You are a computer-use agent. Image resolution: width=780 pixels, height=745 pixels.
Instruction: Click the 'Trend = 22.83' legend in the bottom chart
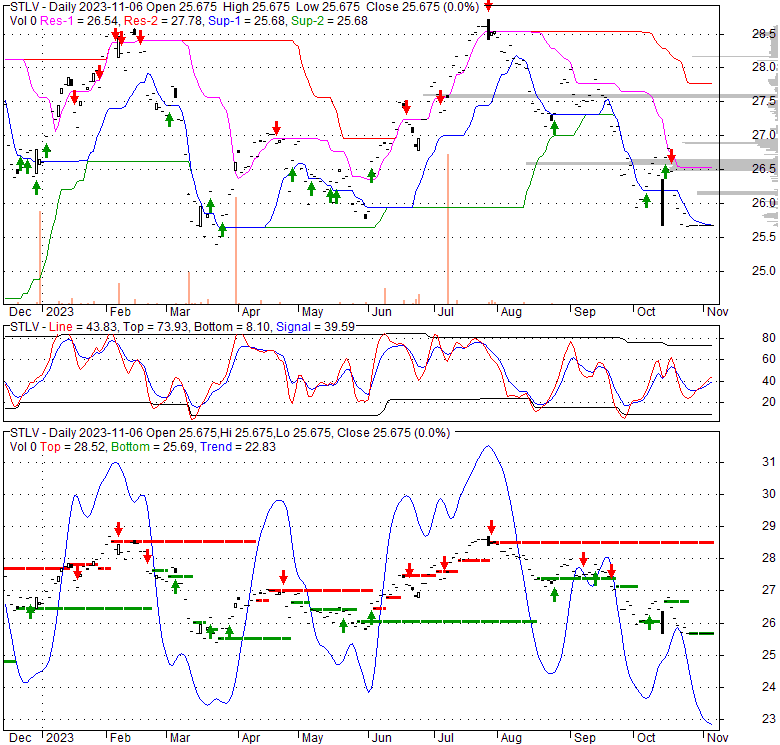coord(238,447)
